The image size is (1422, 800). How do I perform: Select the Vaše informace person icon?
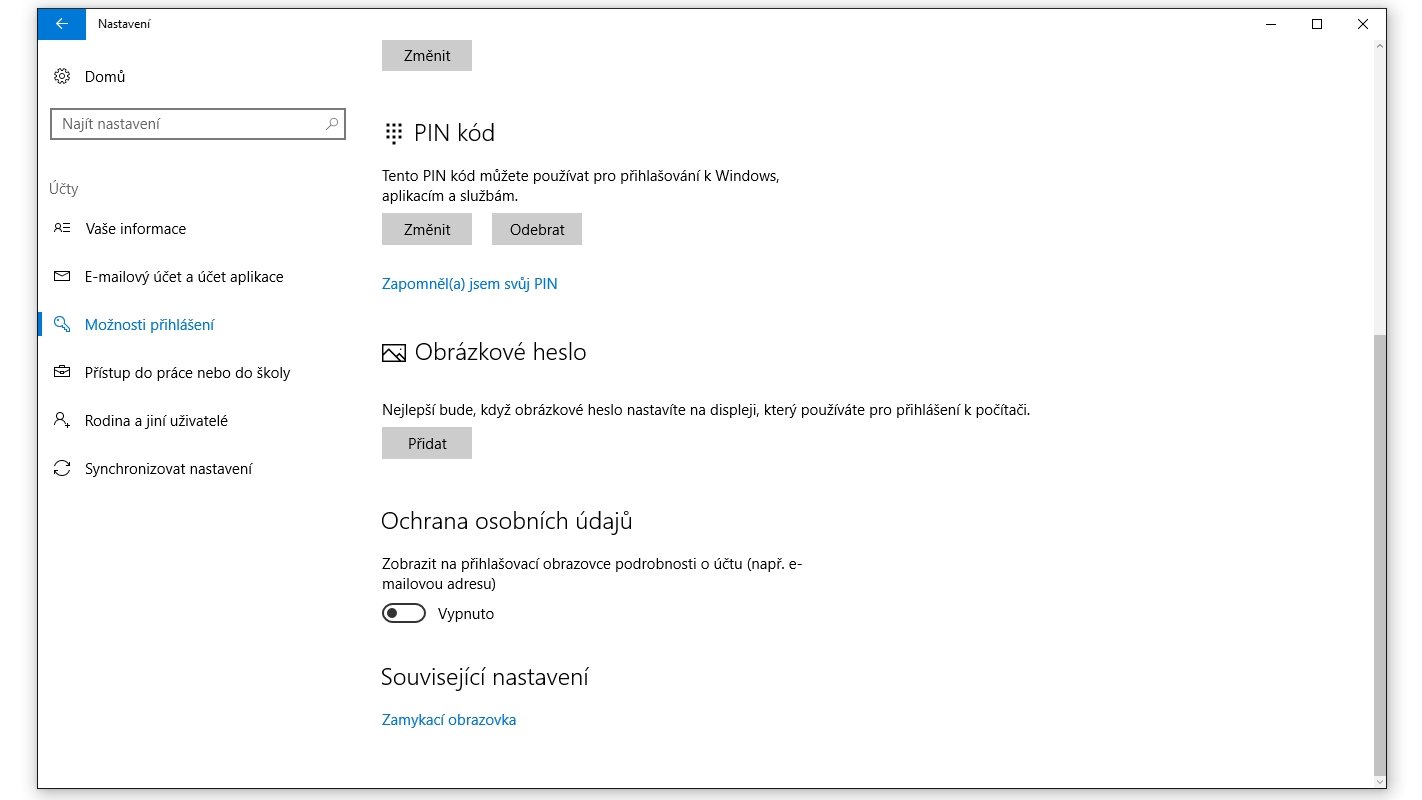(x=62, y=229)
